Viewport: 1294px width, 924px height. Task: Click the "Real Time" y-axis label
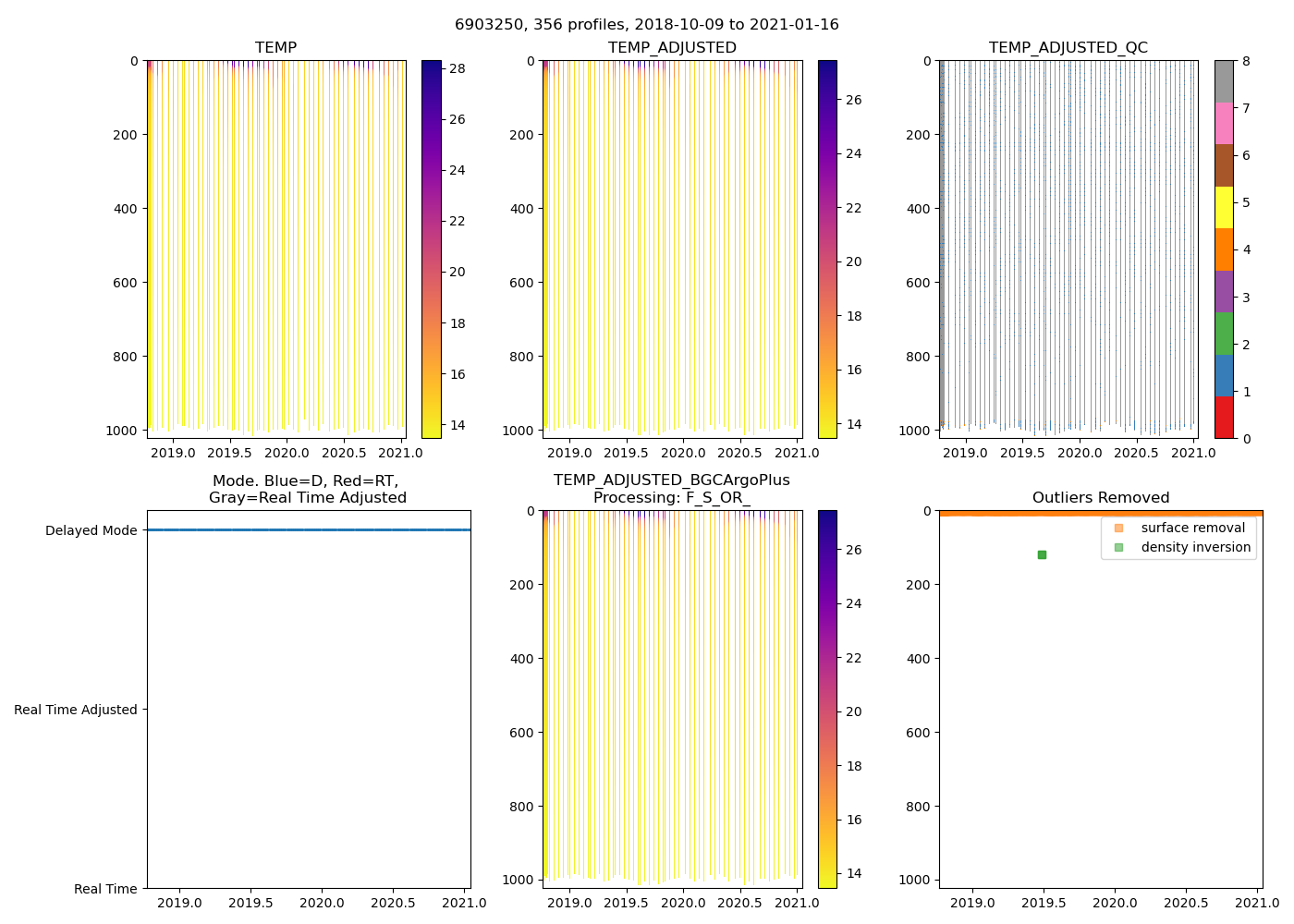coord(105,889)
